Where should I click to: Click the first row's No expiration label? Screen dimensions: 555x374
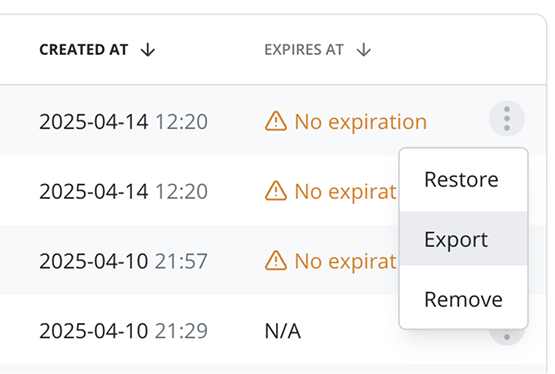pos(361,122)
